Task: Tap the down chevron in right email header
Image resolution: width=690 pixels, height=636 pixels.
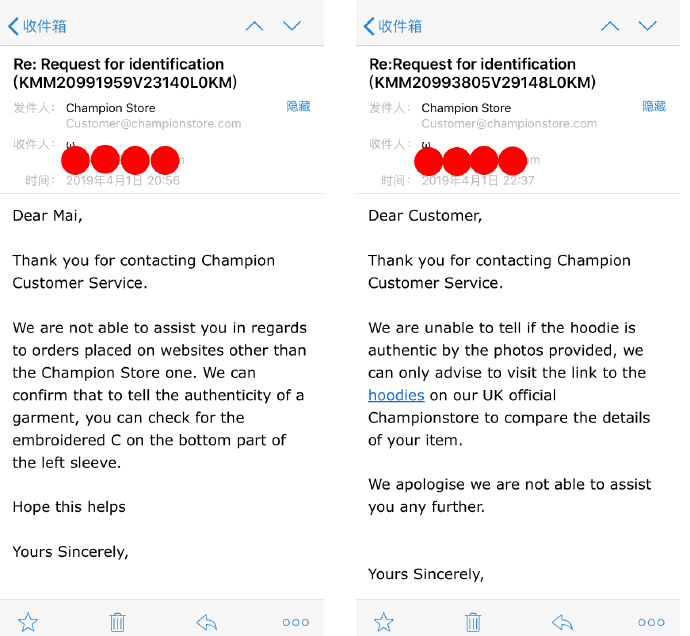Action: point(648,26)
